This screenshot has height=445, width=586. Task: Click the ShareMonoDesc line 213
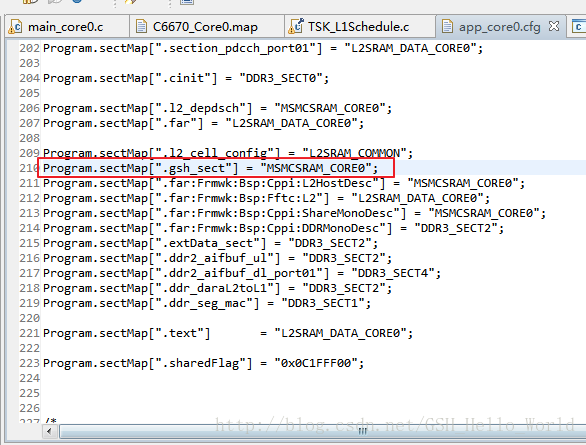[294, 213]
